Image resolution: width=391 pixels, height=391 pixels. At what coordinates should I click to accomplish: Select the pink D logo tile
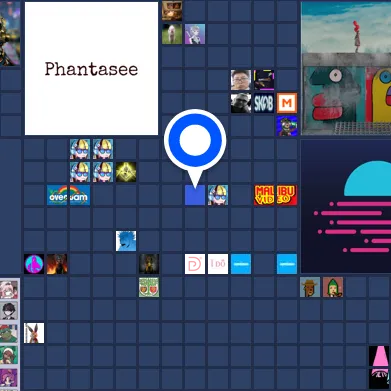195,264
